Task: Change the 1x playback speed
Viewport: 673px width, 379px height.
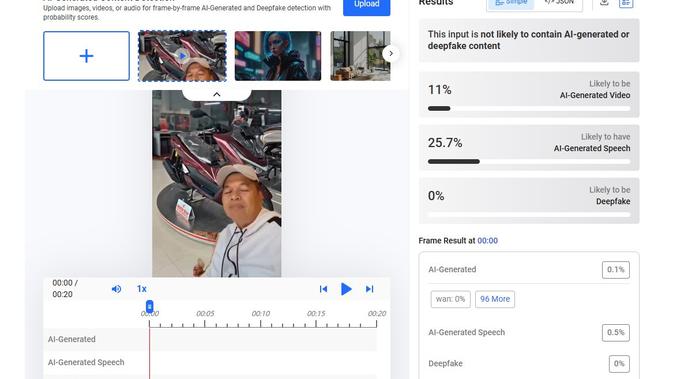Action: pyautogui.click(x=142, y=289)
